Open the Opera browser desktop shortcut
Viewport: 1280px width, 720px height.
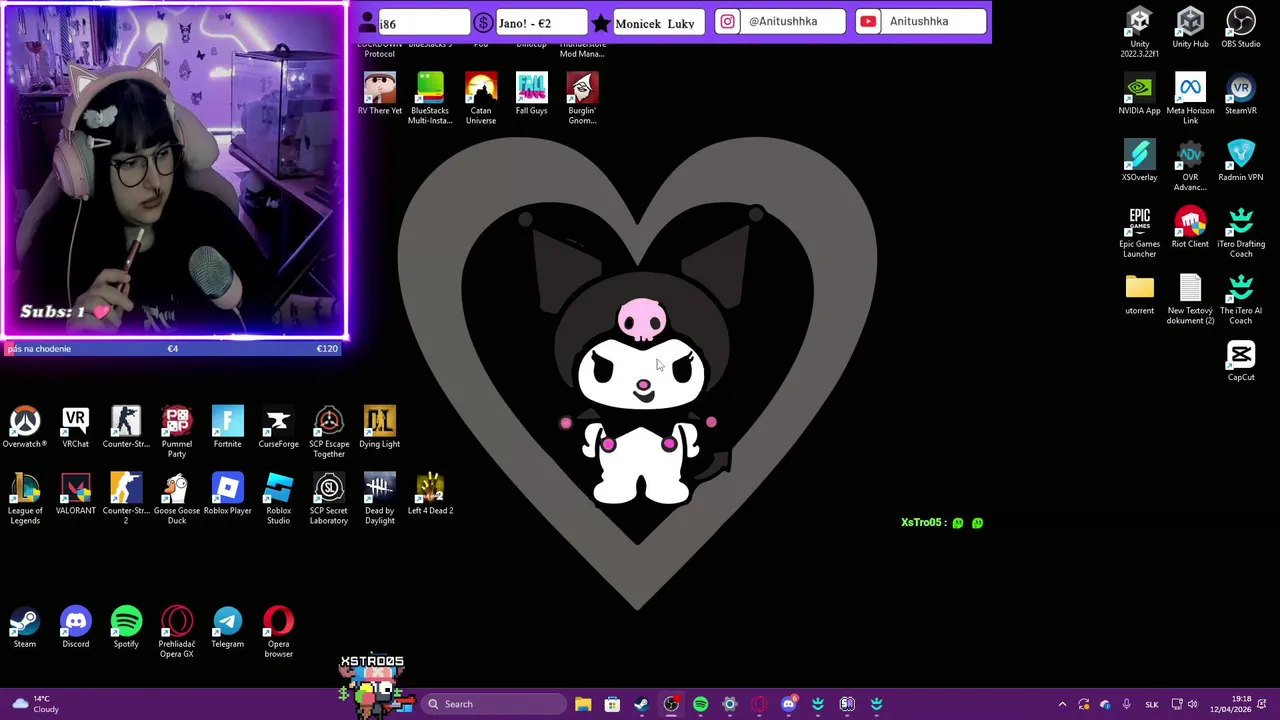point(278,632)
